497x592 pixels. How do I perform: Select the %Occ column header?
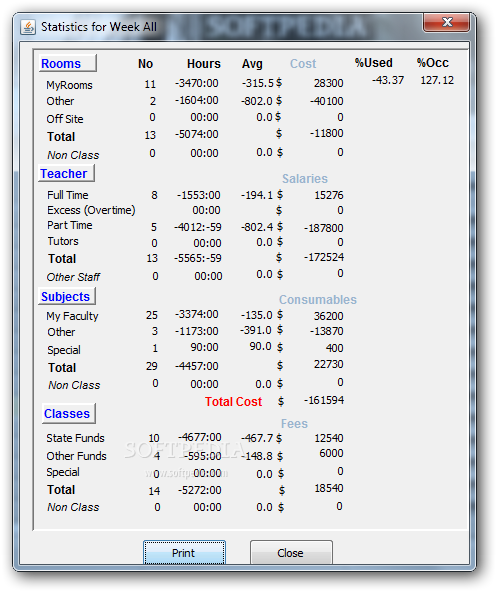pyautogui.click(x=433, y=63)
